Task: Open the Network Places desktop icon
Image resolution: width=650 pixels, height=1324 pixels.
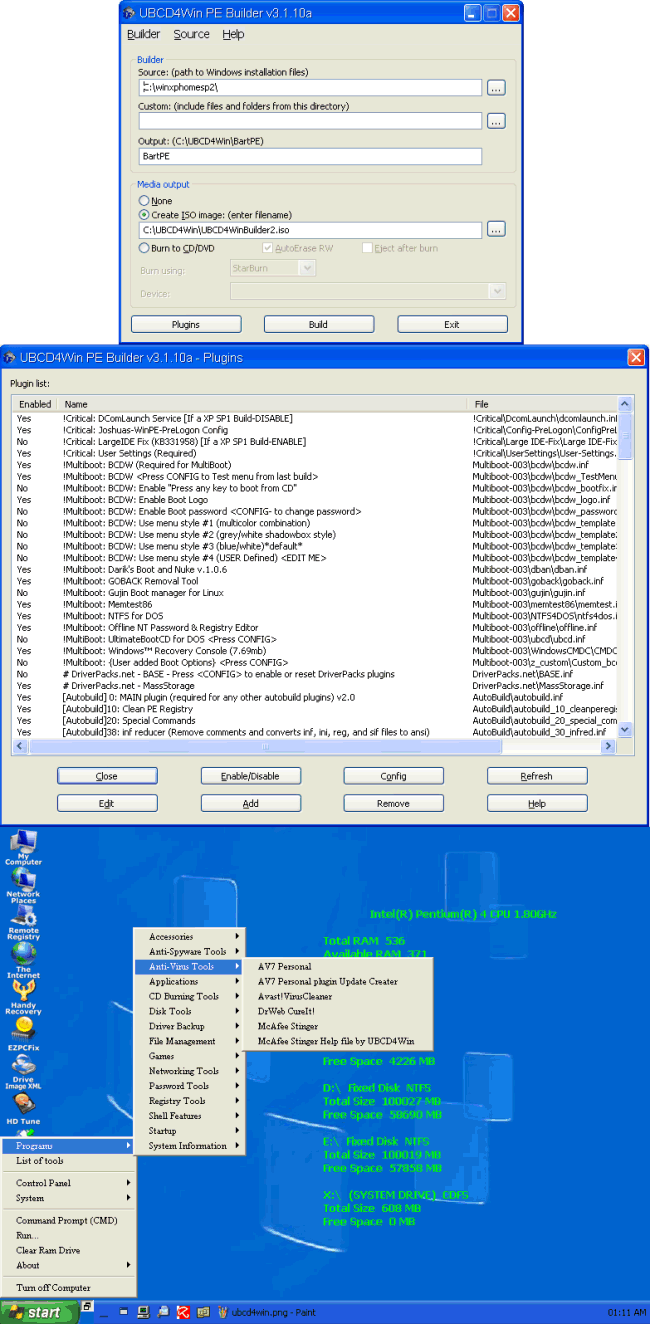Action: [x=23, y=884]
